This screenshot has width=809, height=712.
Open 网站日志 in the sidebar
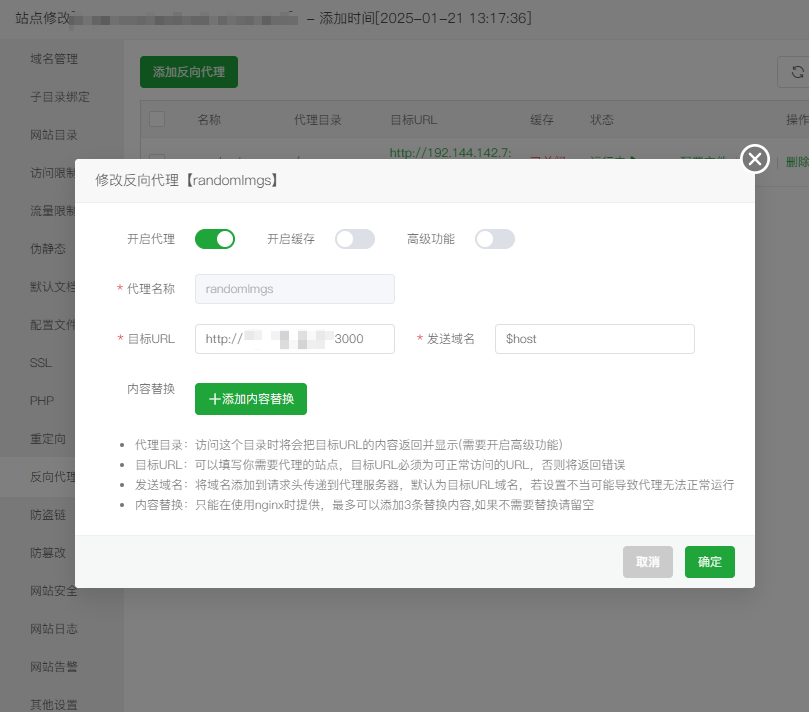click(x=54, y=629)
